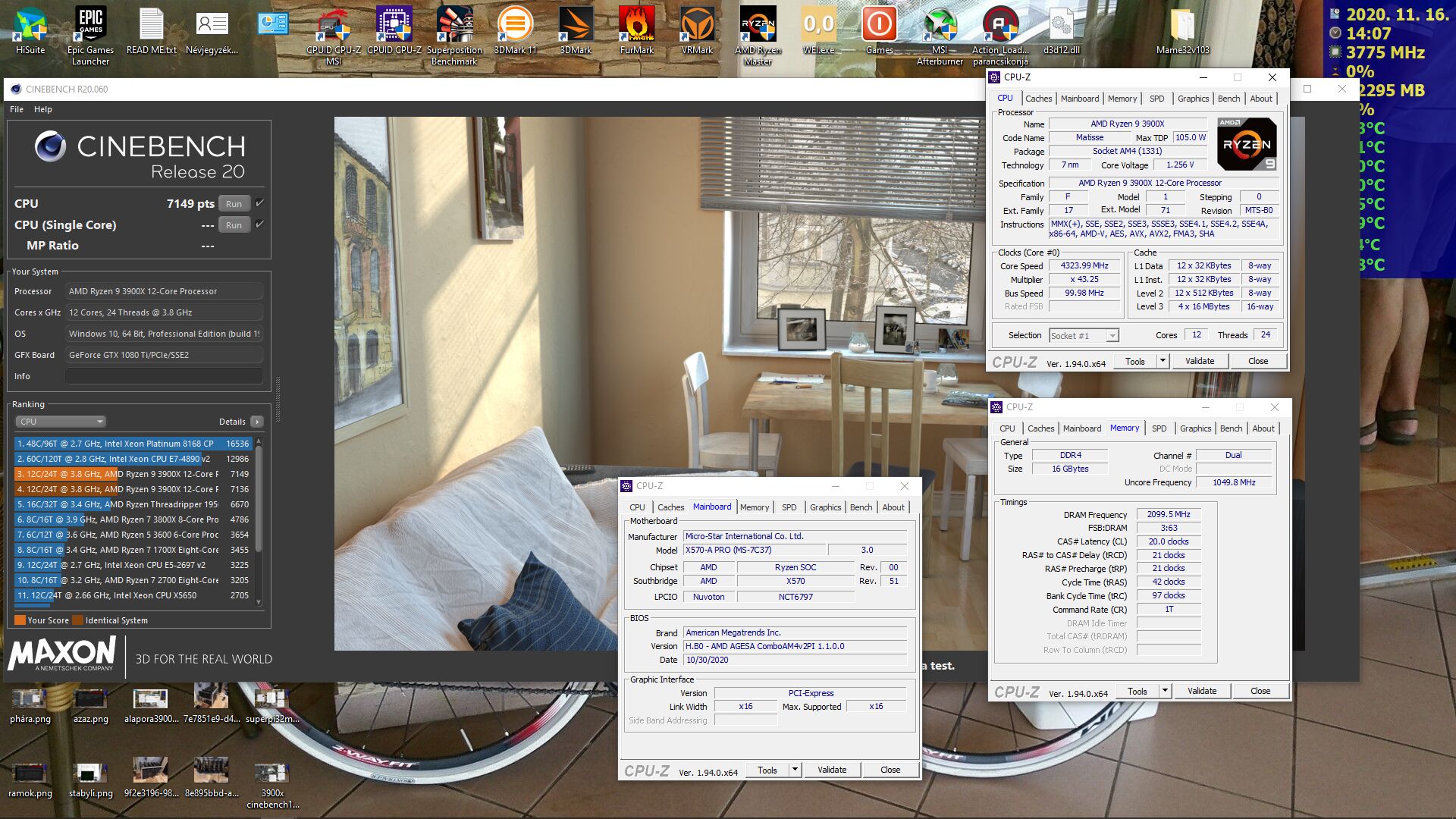
Task: Open the Ranking CPU dropdown
Action: tap(61, 422)
